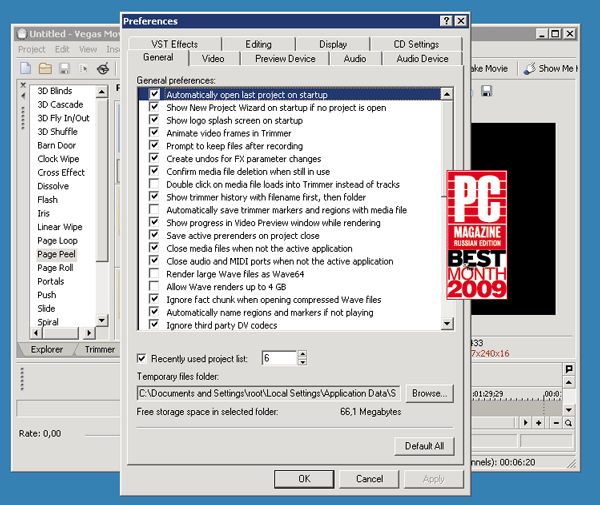Viewport: 600px width, 505px height.
Task: Switch to the Video tab
Action: click(x=213, y=59)
